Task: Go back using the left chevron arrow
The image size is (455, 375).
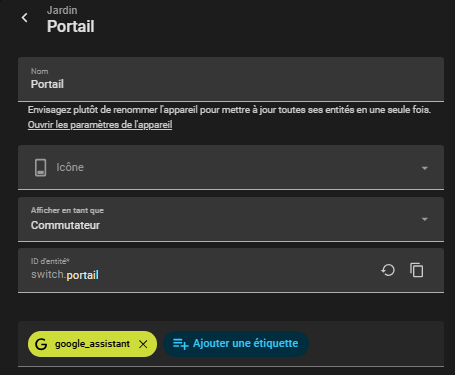Action: (x=24, y=18)
